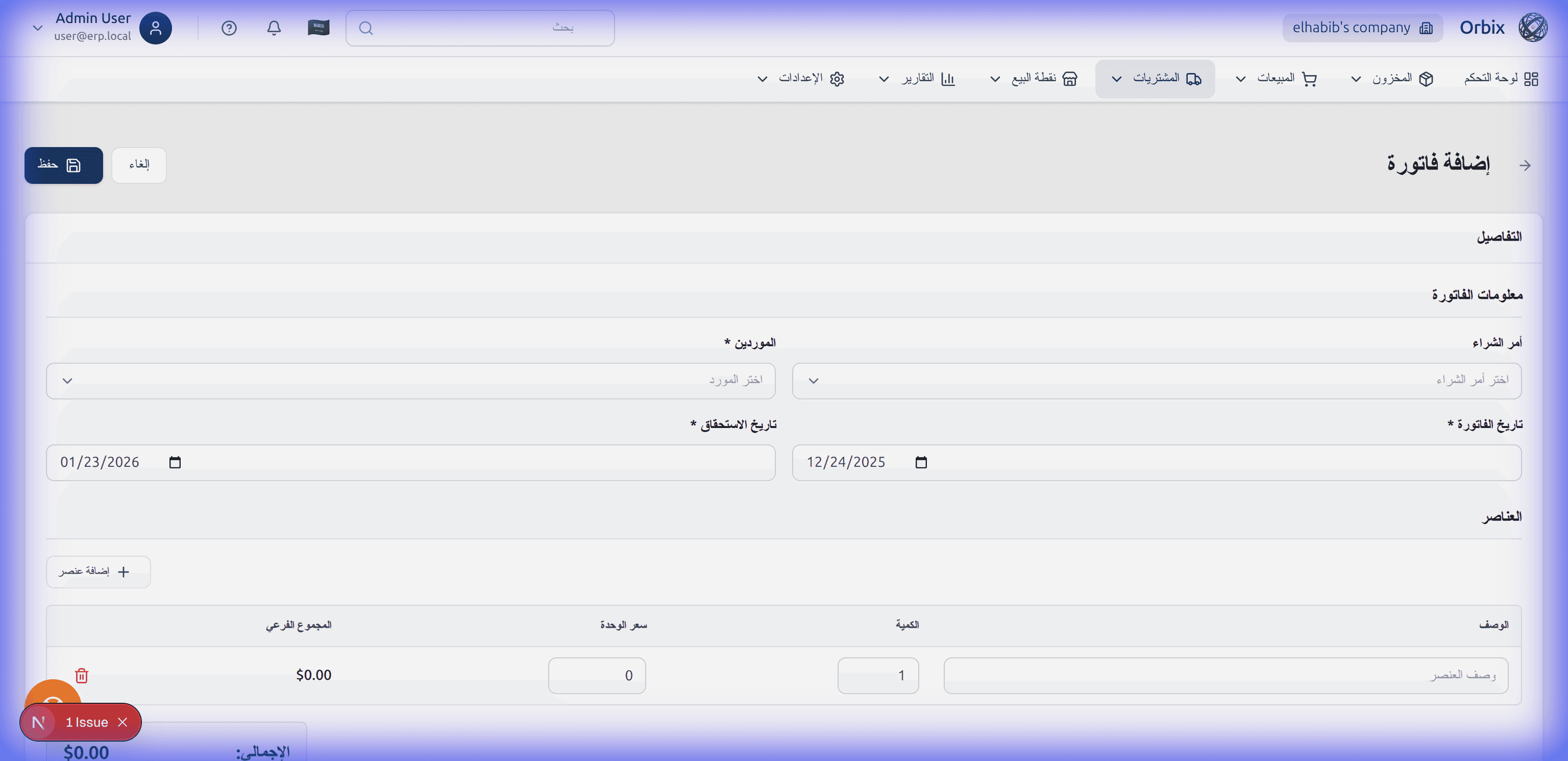The image size is (1568, 761).
Task: Click the إلغاء cancel button
Action: [139, 165]
